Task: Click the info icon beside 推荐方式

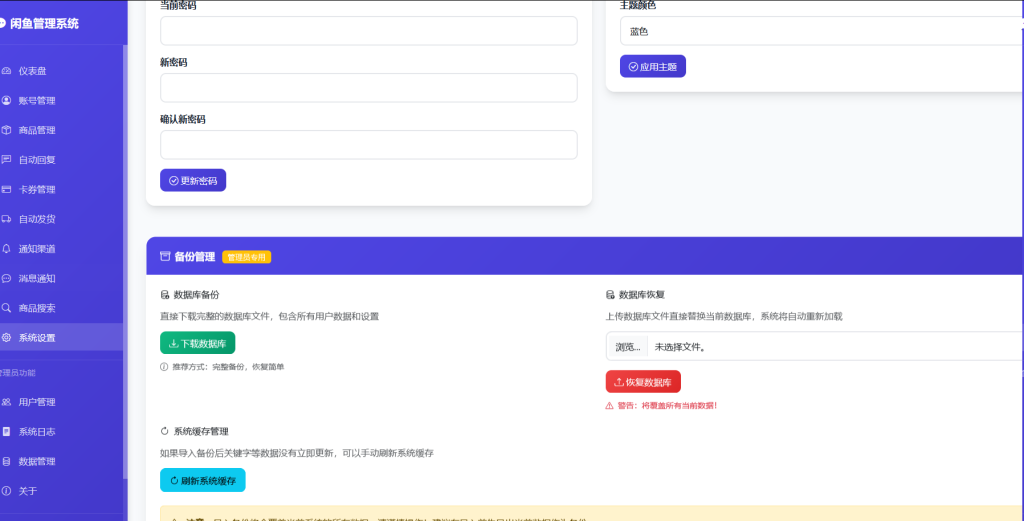Action: pos(164,366)
